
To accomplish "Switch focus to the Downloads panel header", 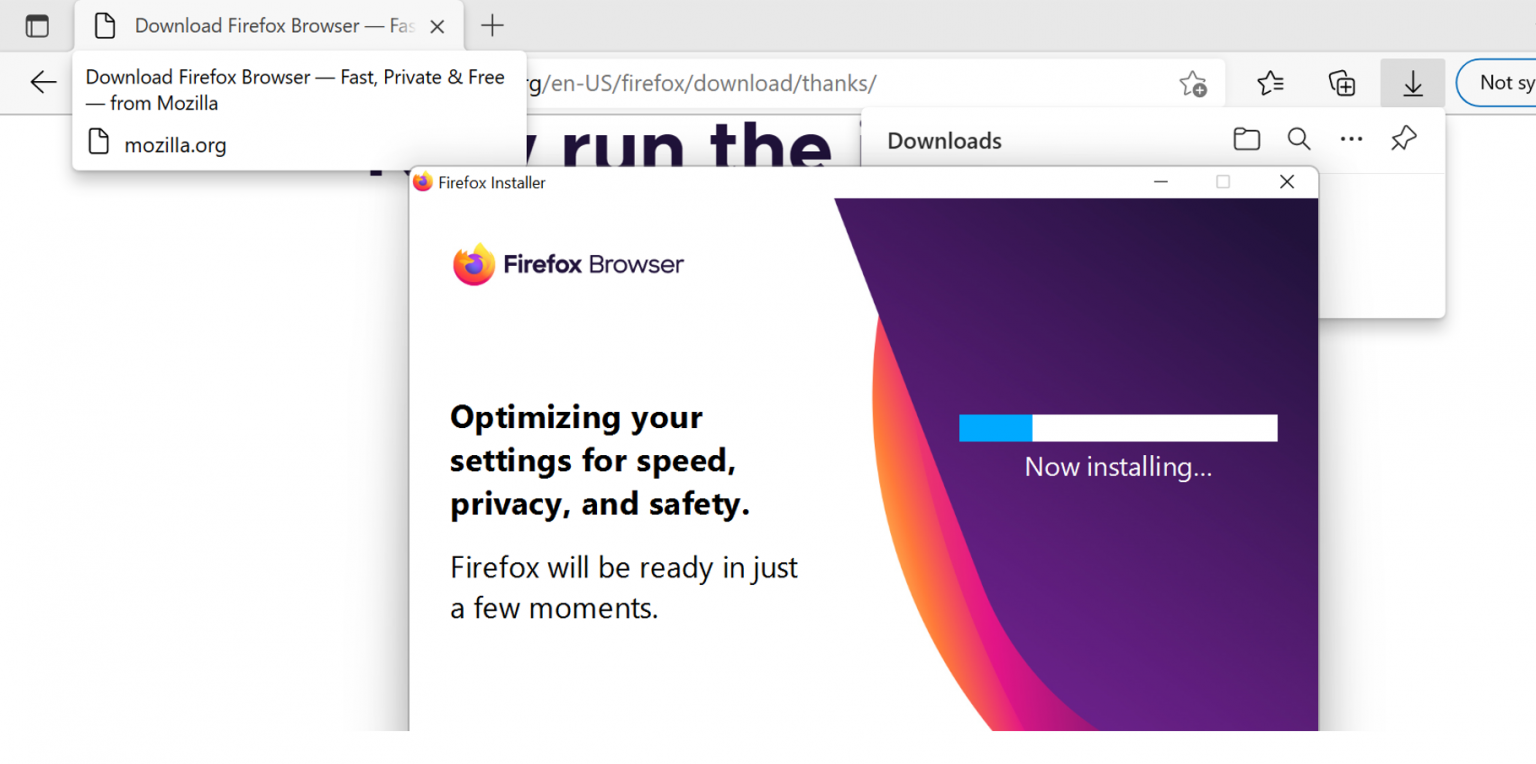I will pos(944,140).
